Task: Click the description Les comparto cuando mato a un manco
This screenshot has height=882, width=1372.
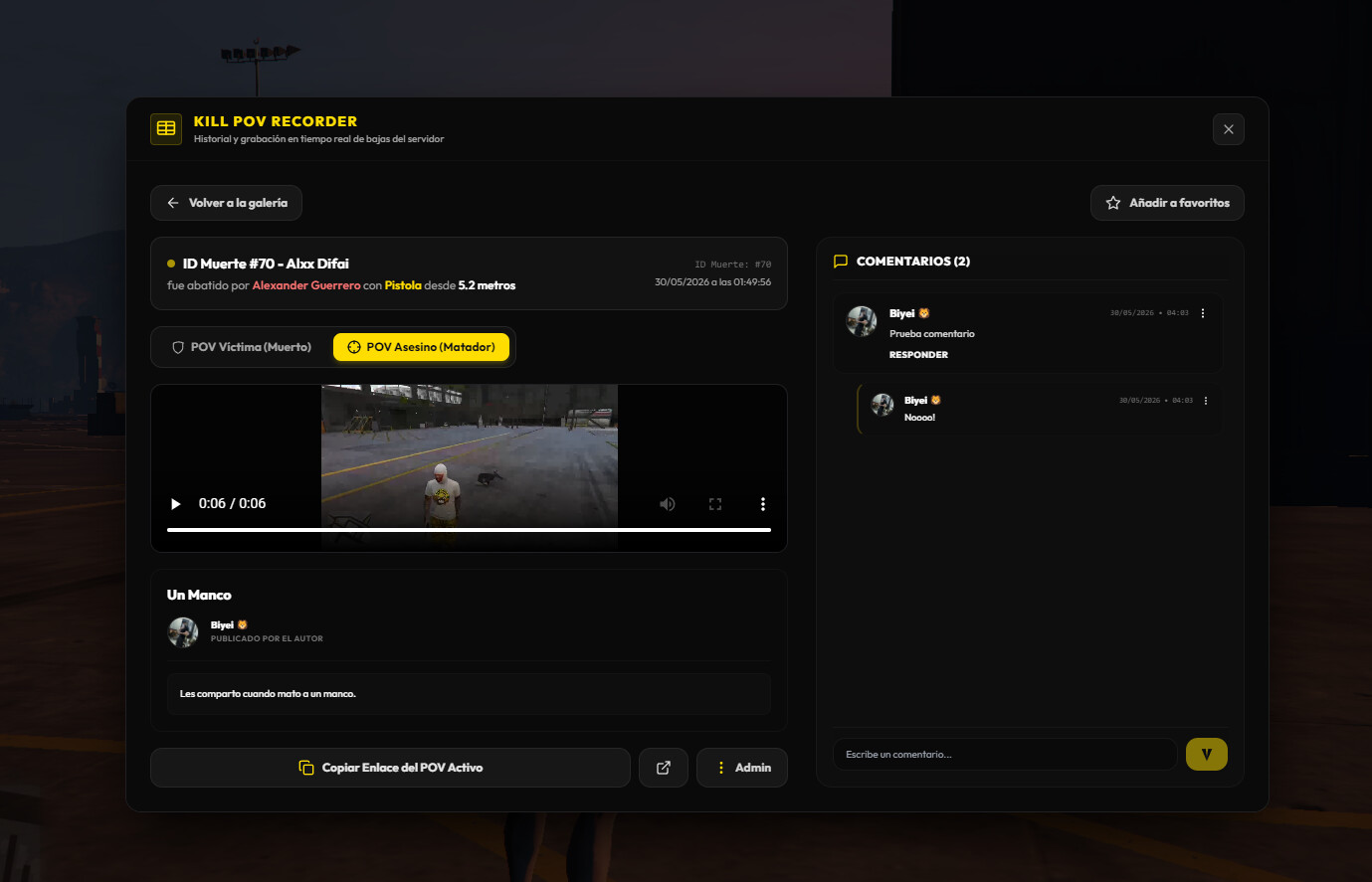Action: click(268, 694)
